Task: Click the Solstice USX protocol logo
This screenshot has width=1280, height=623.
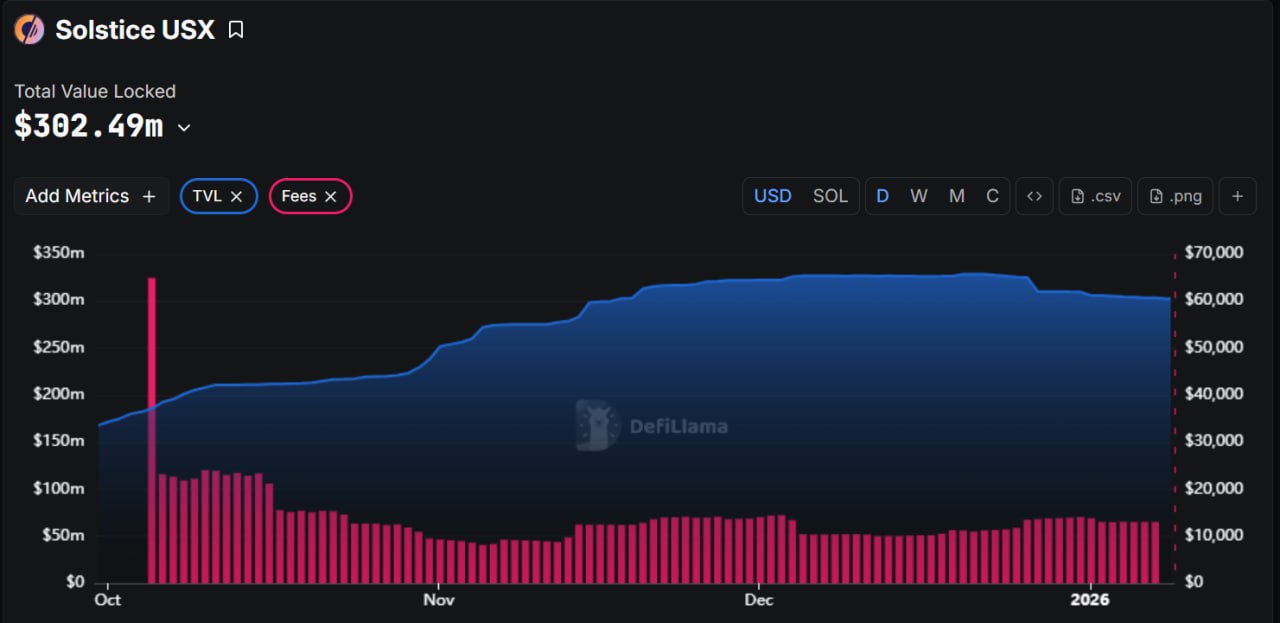Action: 29,30
